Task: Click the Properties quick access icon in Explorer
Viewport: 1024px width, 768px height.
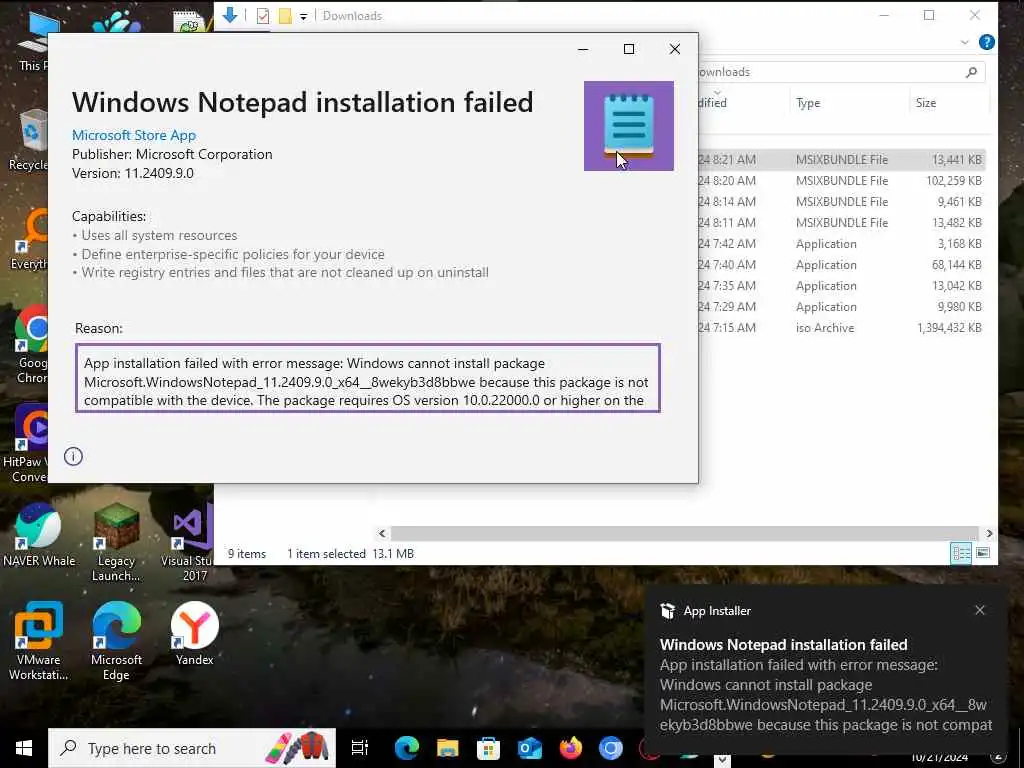Action: click(x=263, y=16)
